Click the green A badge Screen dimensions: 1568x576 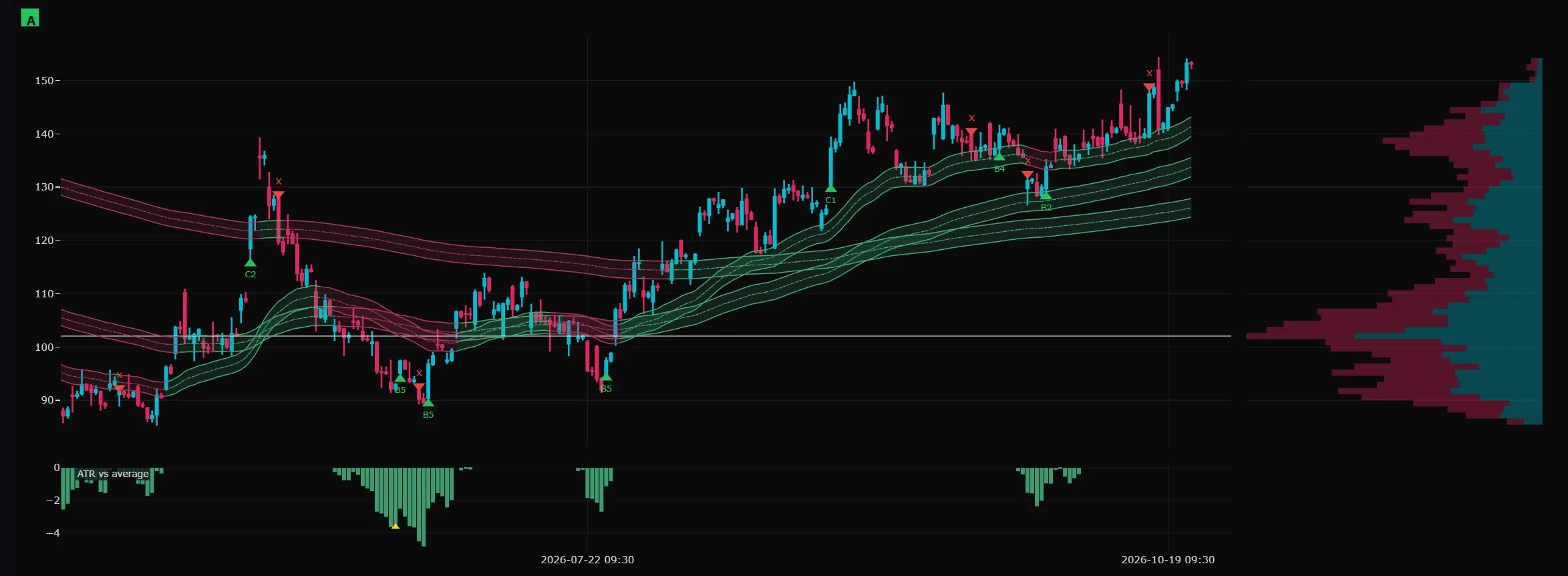30,18
